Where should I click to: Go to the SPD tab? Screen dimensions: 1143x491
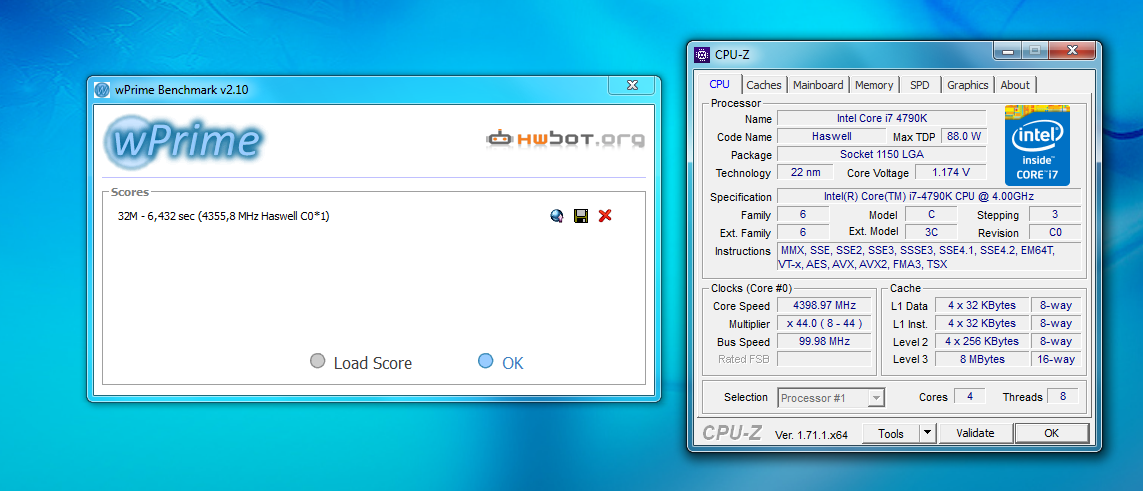tap(920, 85)
